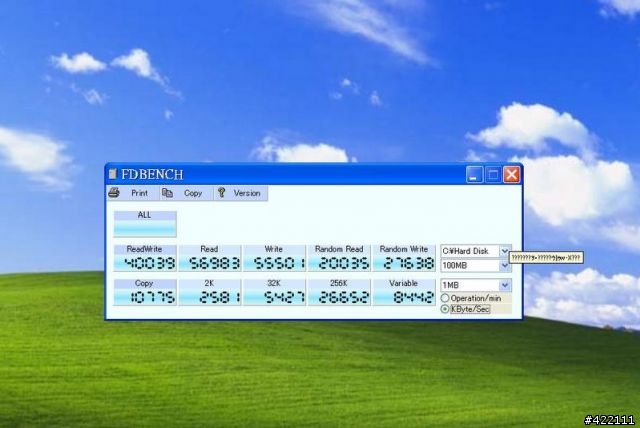Click the question mark Version icon
Viewport: 640px width, 428px height.
point(222,193)
